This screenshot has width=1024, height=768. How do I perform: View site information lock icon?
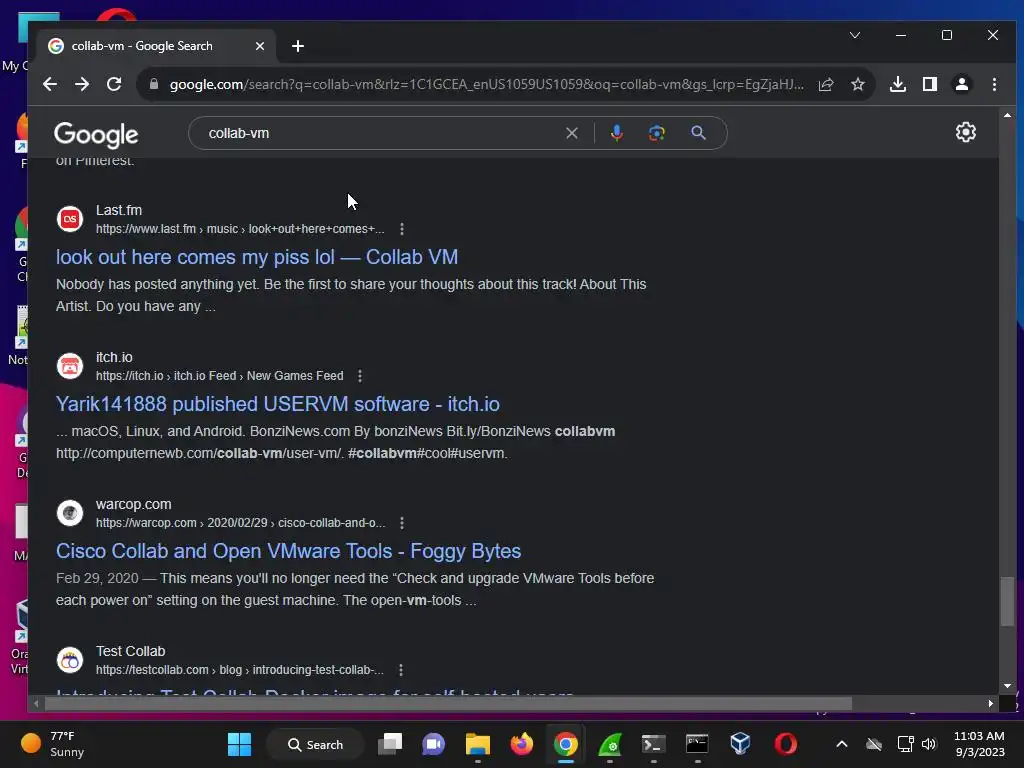coord(153,84)
